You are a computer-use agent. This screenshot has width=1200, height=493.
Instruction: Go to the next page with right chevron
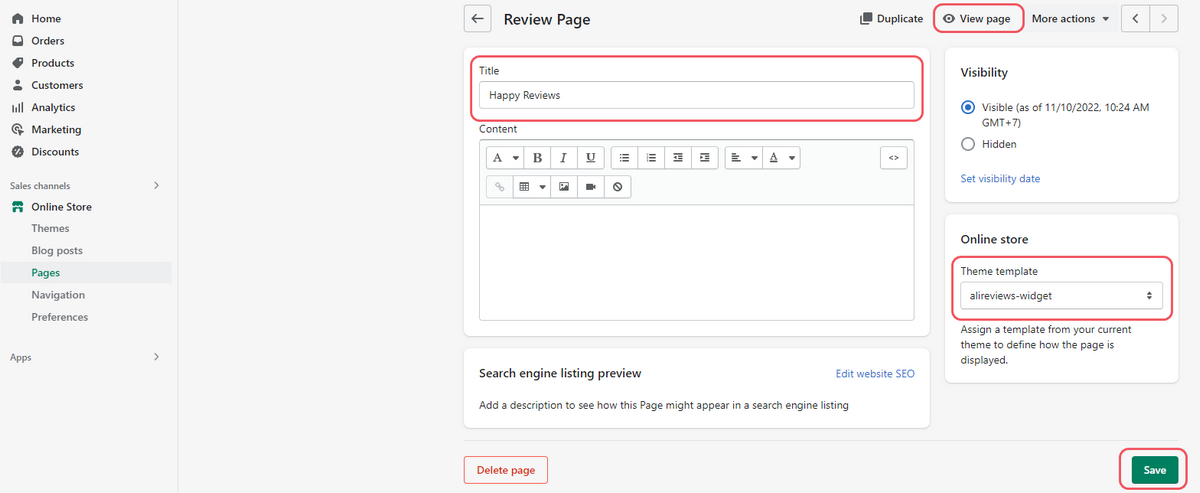(x=1163, y=19)
